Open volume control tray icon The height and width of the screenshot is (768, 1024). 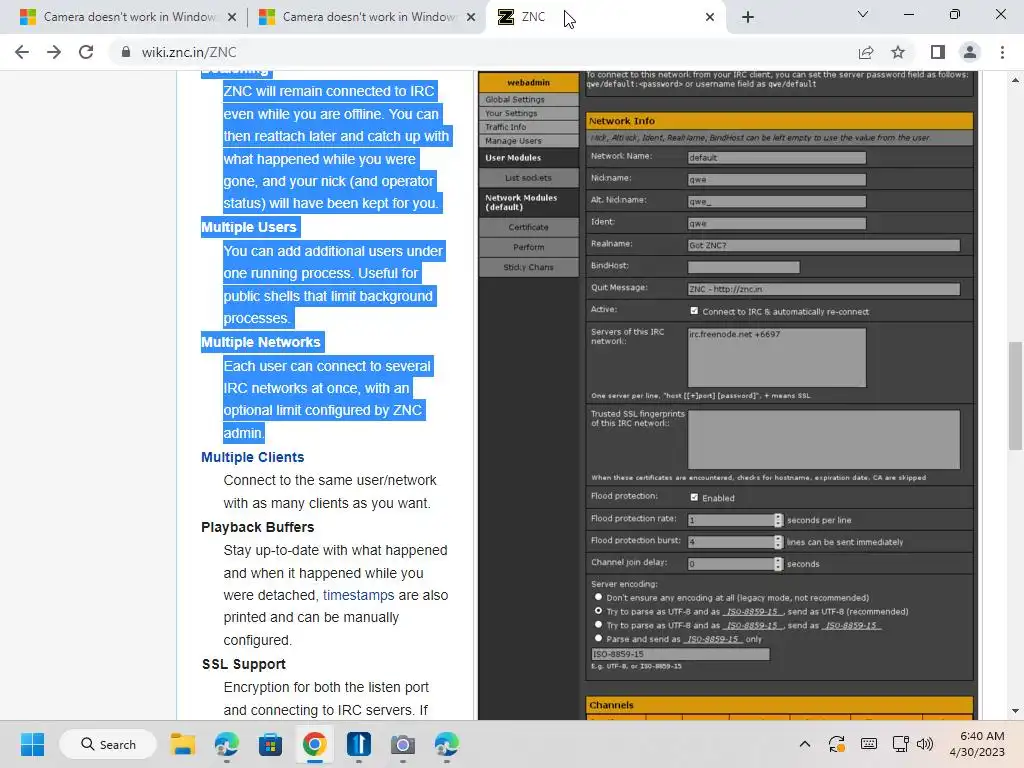tap(925, 744)
